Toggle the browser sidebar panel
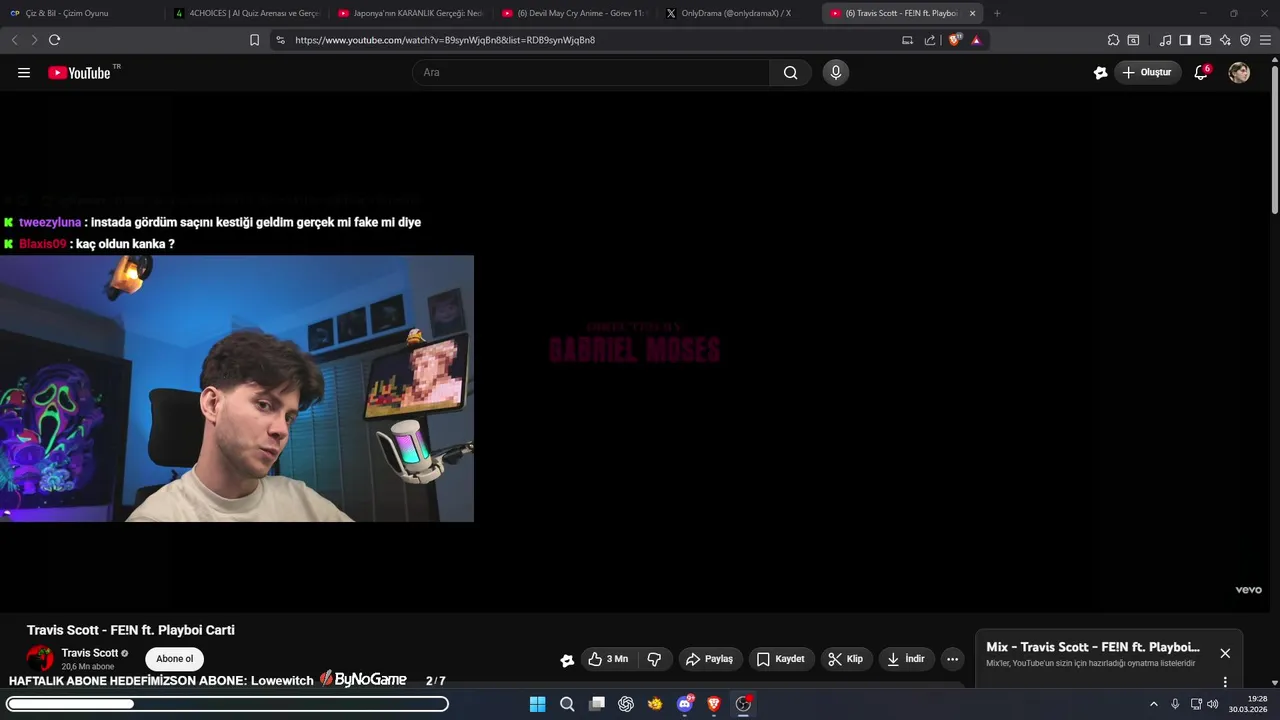The image size is (1280, 720). (x=1185, y=40)
